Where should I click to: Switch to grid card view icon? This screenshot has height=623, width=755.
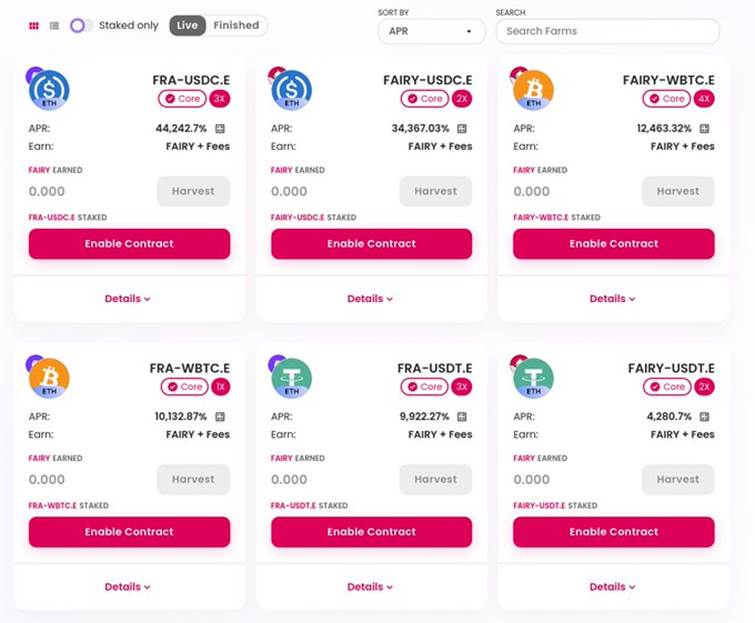point(34,26)
